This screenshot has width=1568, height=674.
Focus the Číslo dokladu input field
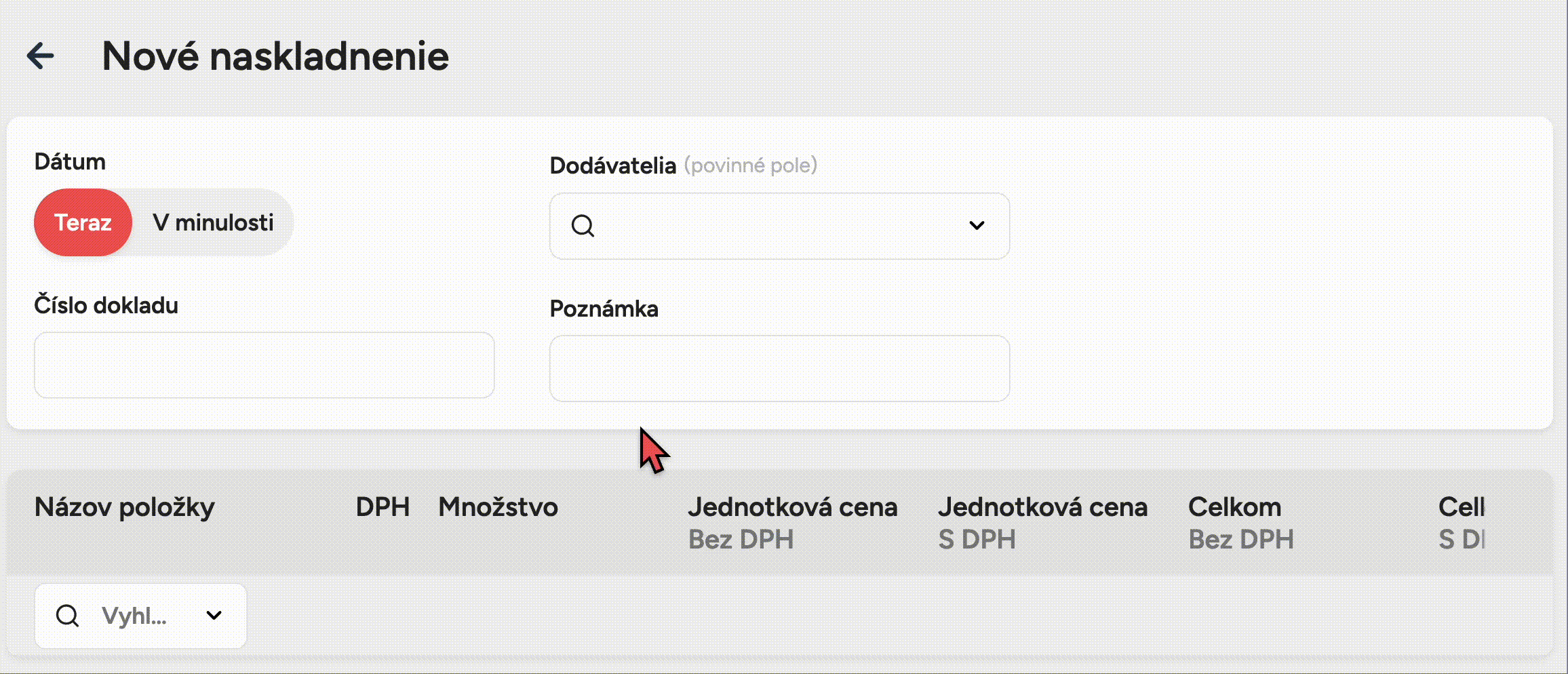264,365
